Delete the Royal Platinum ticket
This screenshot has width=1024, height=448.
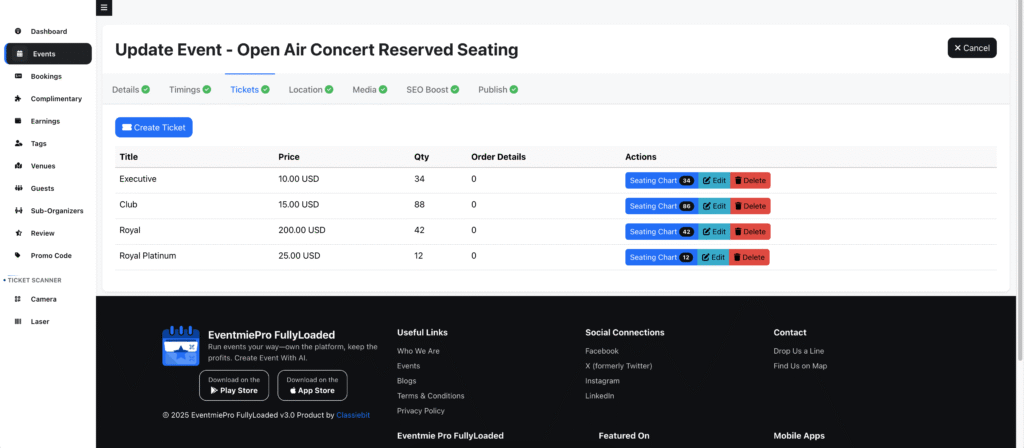tap(749, 257)
